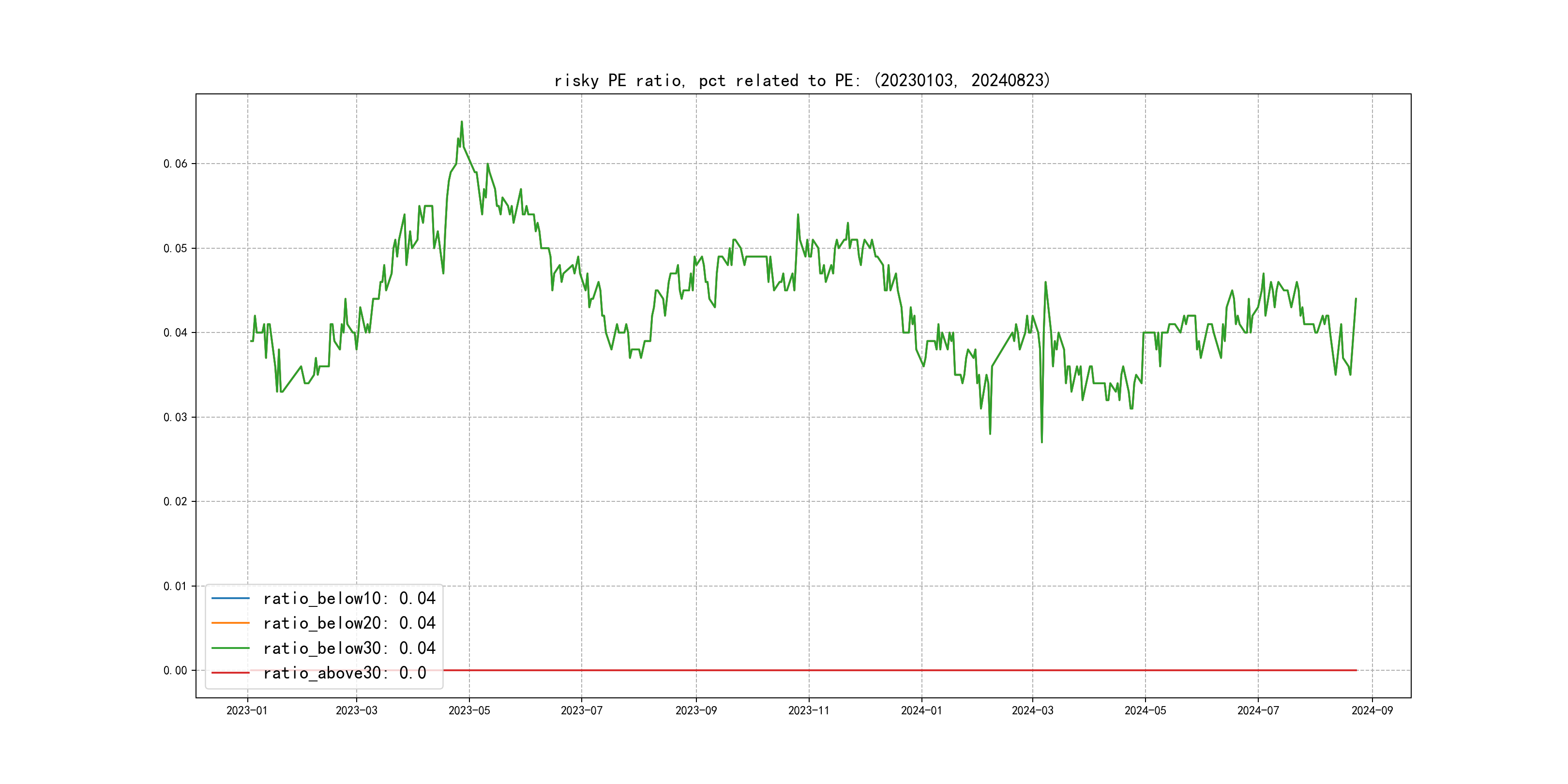
Task: Click the 2023-01 x-axis tick label
Action: coord(246,710)
